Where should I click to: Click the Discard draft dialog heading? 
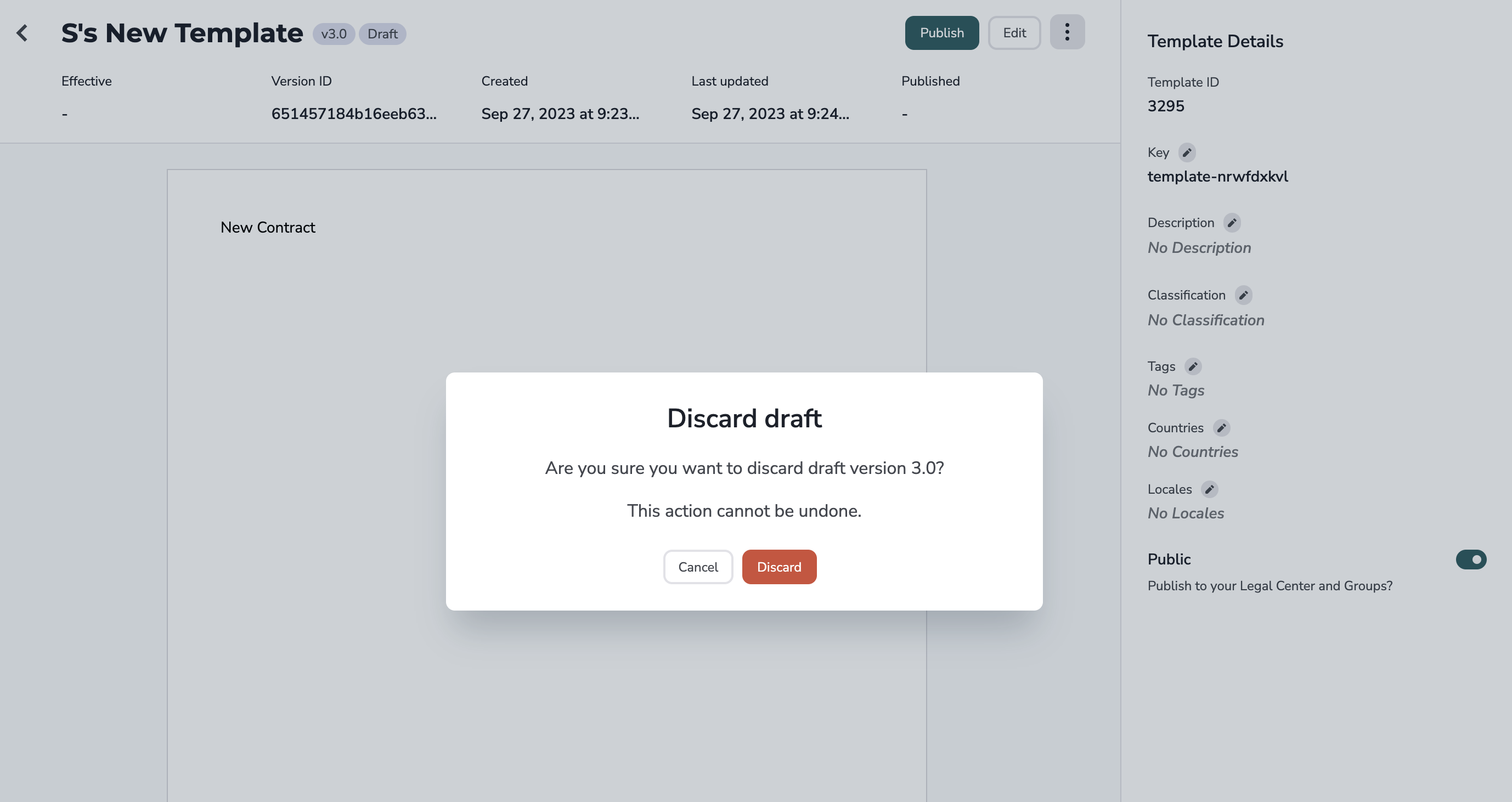coord(744,419)
